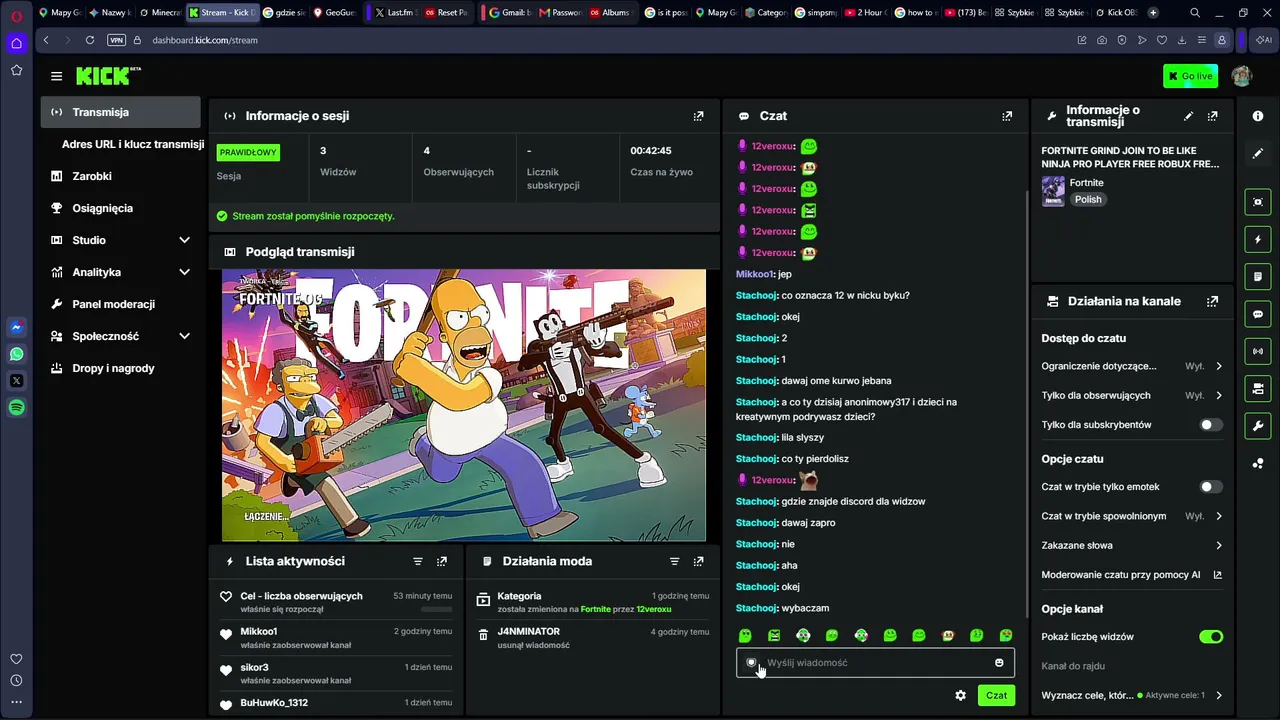The image size is (1280, 720).
Task: Click the VPN badge in the address bar
Action: click(x=117, y=40)
